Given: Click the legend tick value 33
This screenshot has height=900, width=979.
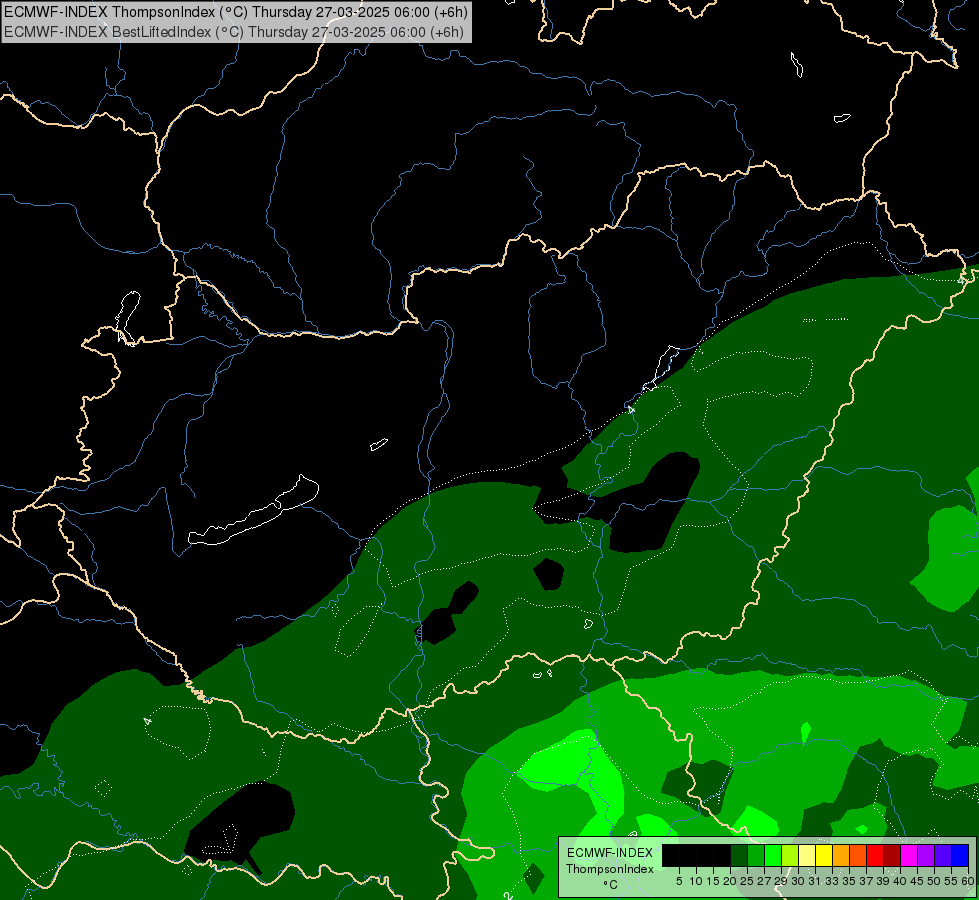Looking at the screenshot, I should [832, 881].
